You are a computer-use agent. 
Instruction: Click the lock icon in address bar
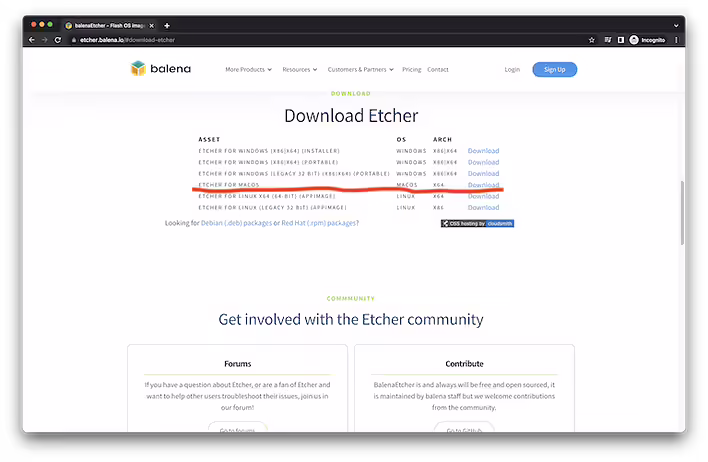point(74,40)
